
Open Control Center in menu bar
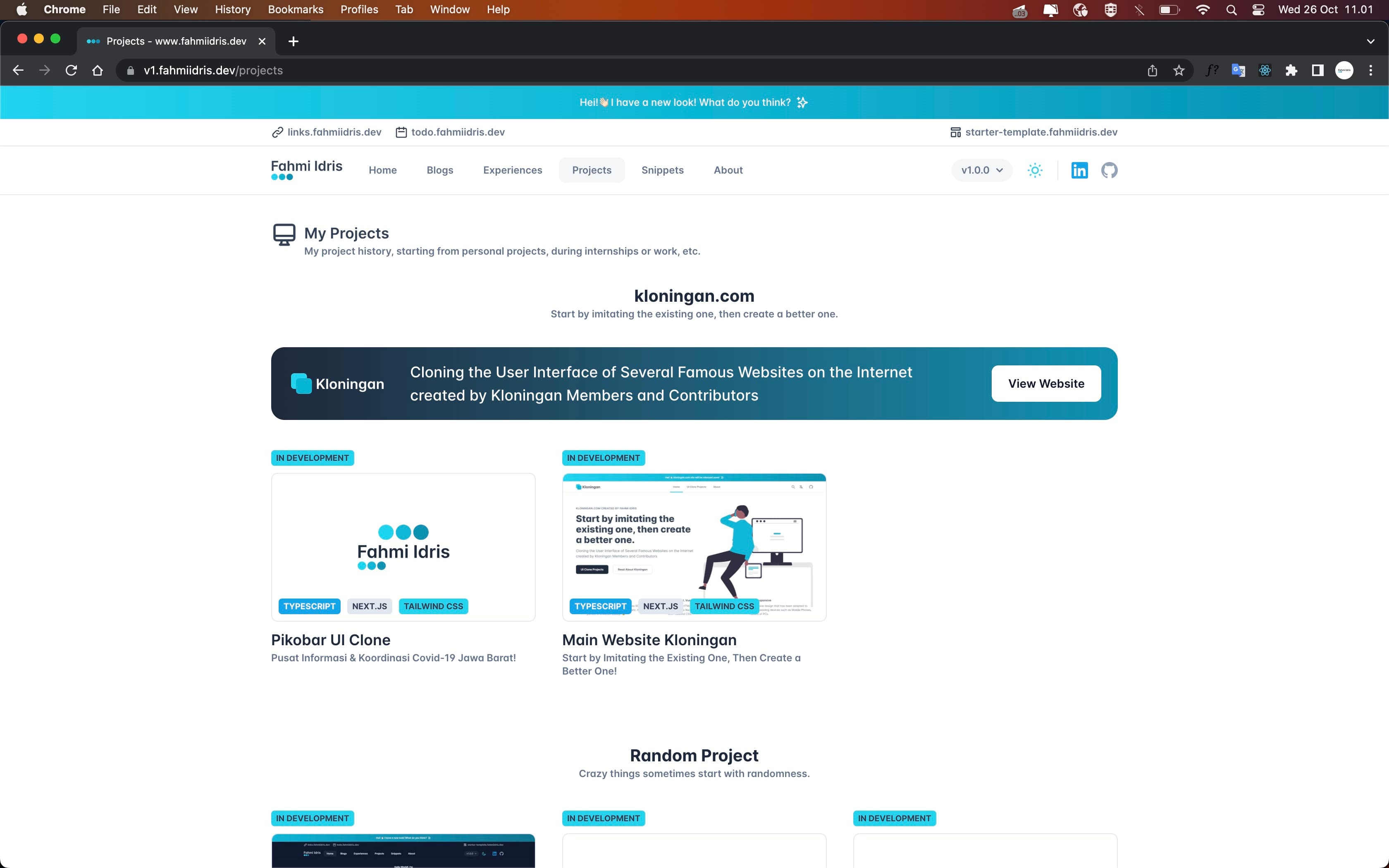(x=1258, y=9)
